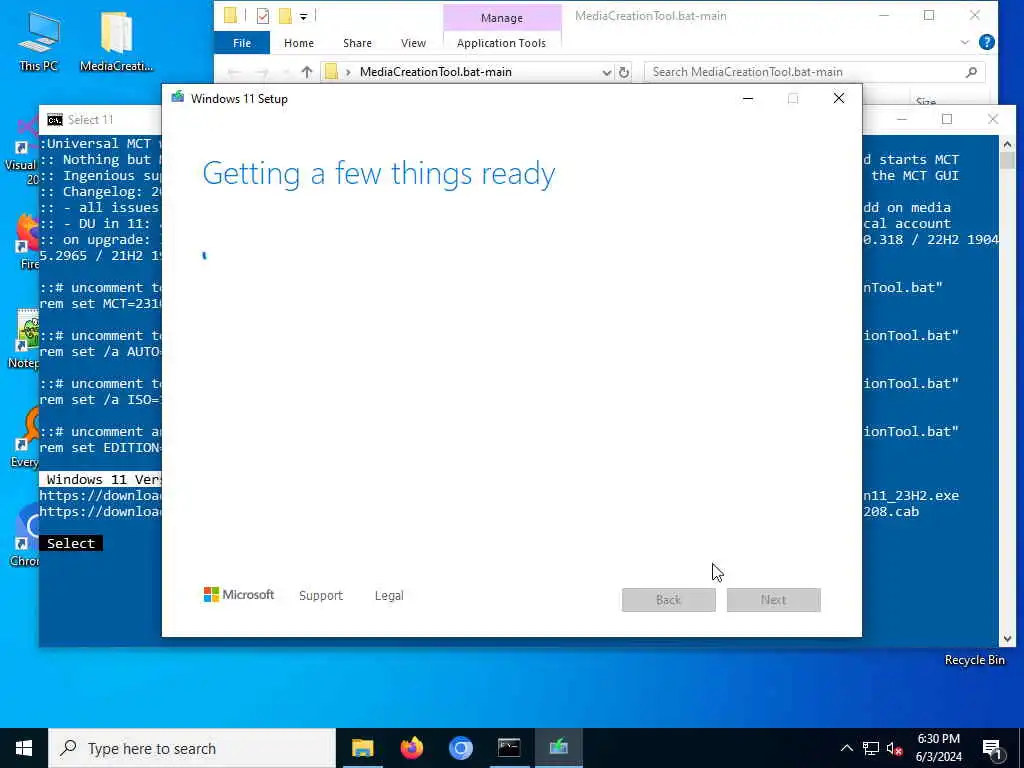The image size is (1024, 768).
Task: Click the Explorer address bar path
Action: 436,72
